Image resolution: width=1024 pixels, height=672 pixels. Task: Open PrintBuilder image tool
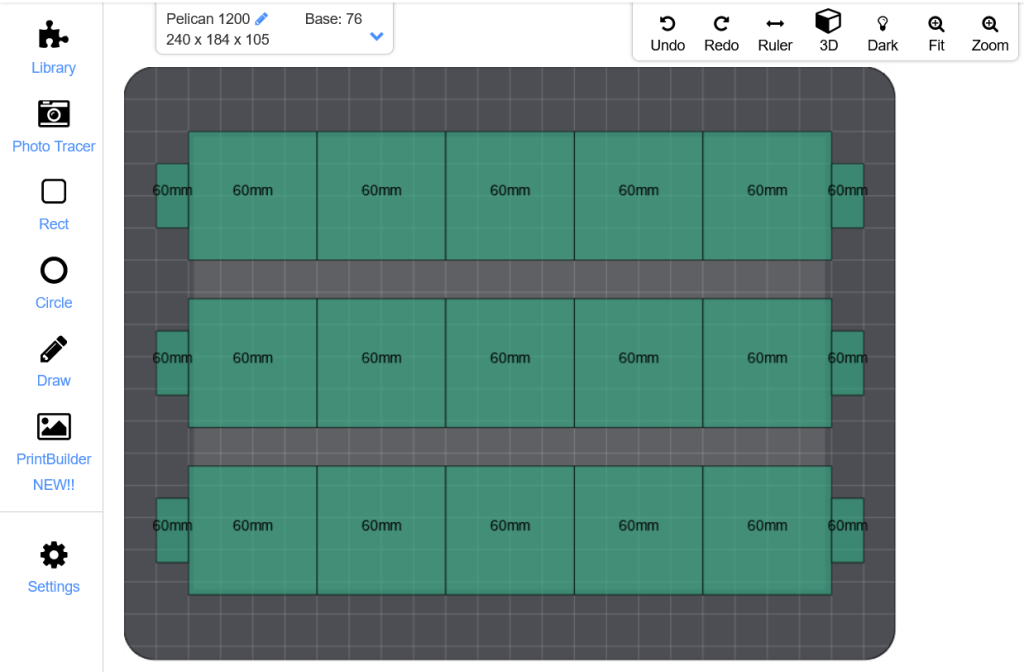[53, 427]
